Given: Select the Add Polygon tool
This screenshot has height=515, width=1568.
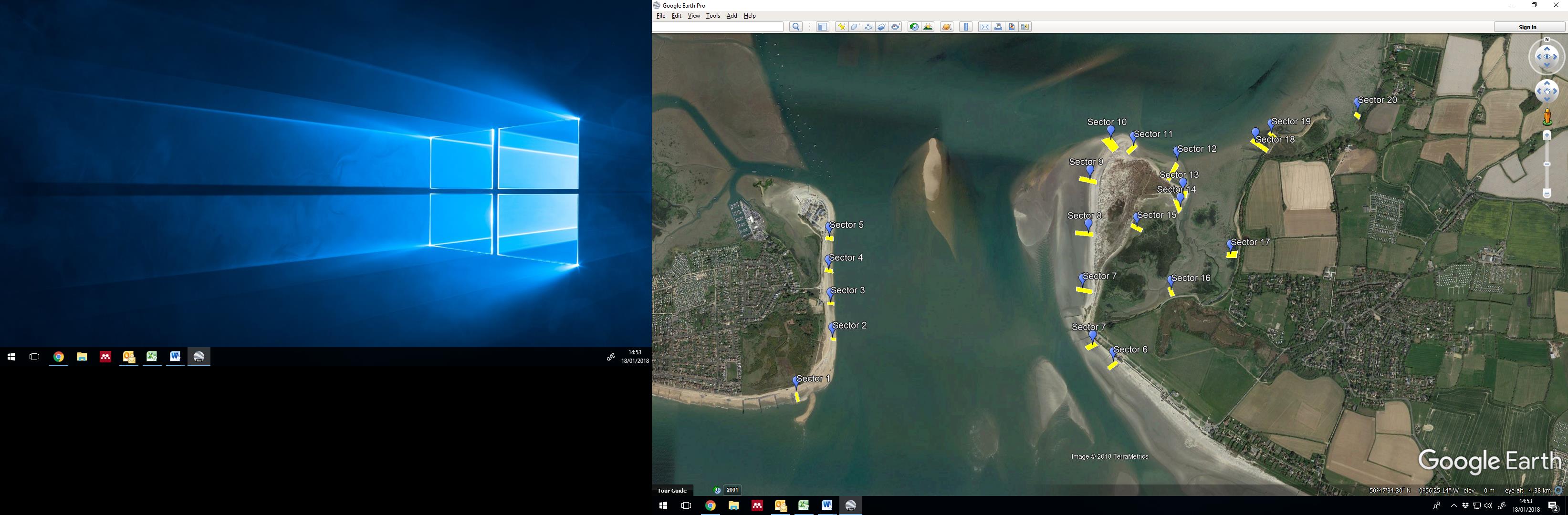Looking at the screenshot, I should tap(855, 27).
